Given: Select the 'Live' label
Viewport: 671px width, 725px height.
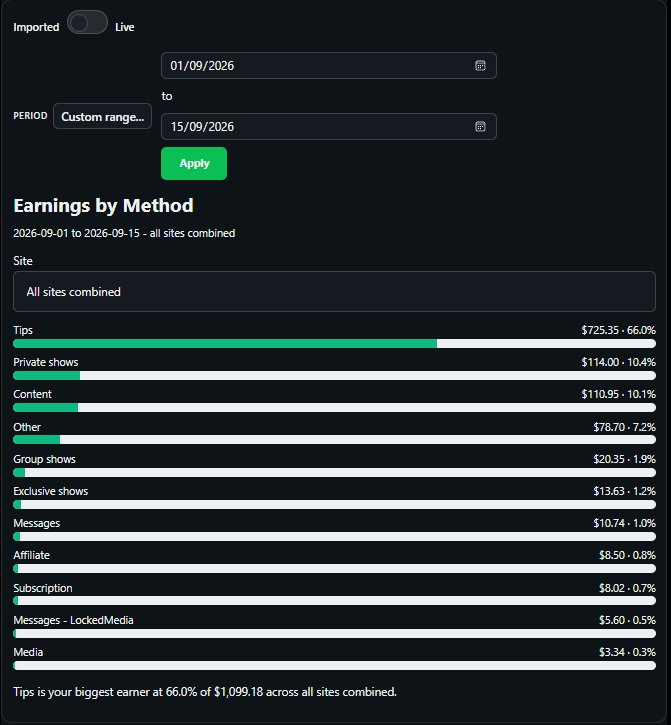Looking at the screenshot, I should [x=124, y=27].
